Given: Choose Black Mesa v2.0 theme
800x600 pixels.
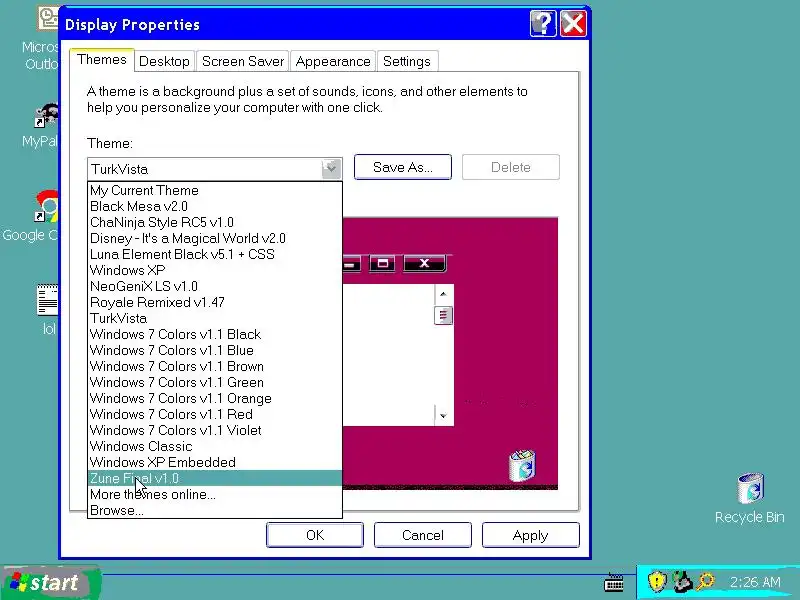Looking at the screenshot, I should coord(215,206).
